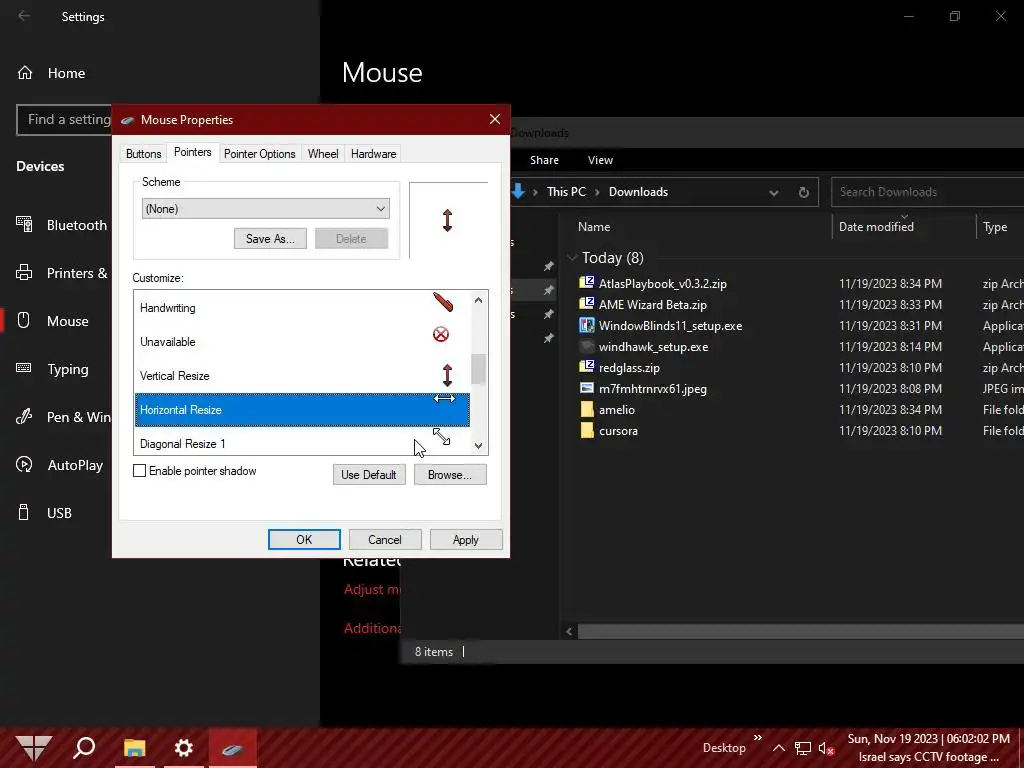The image size is (1024, 768).
Task: Close the Mouse Properties dialog
Action: pos(495,119)
